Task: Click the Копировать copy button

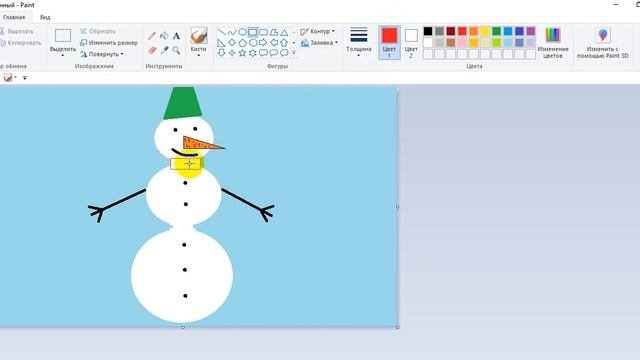Action: point(20,42)
